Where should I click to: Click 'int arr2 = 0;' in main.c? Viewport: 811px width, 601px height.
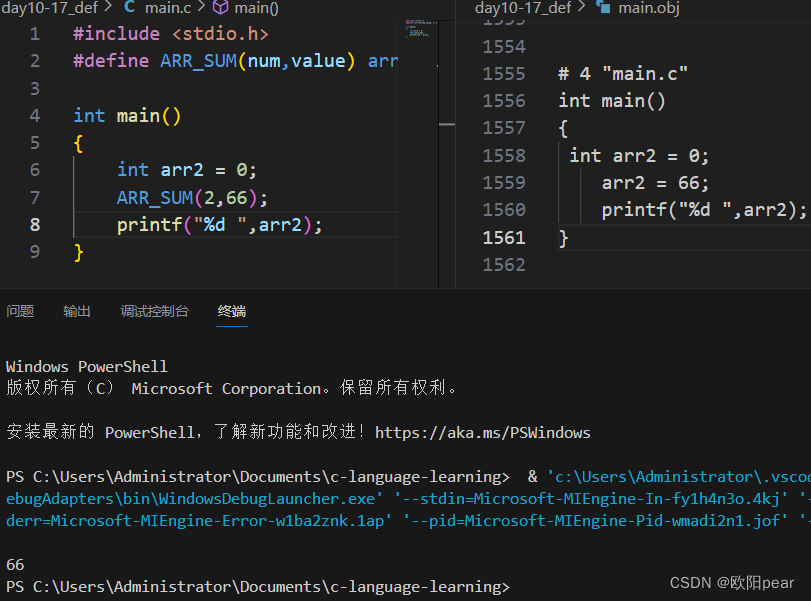[186, 170]
